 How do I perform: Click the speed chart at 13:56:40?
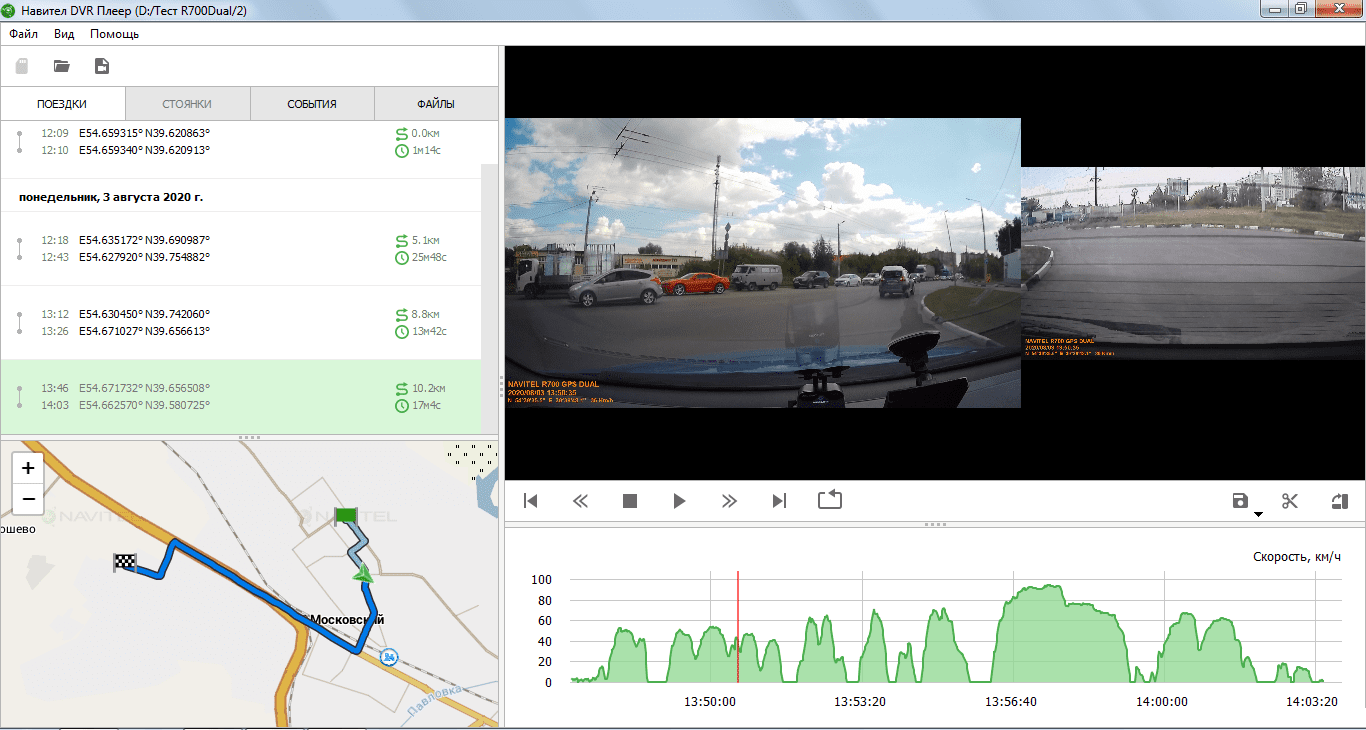click(1012, 627)
